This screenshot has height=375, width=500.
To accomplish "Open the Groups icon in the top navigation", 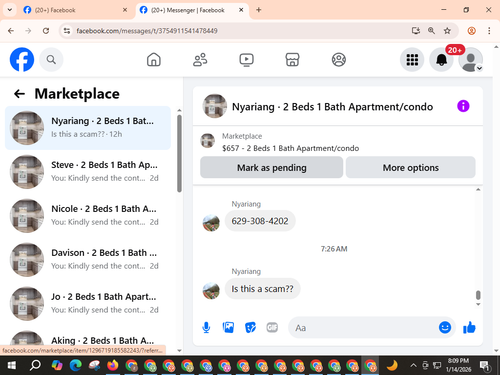I will [339, 60].
